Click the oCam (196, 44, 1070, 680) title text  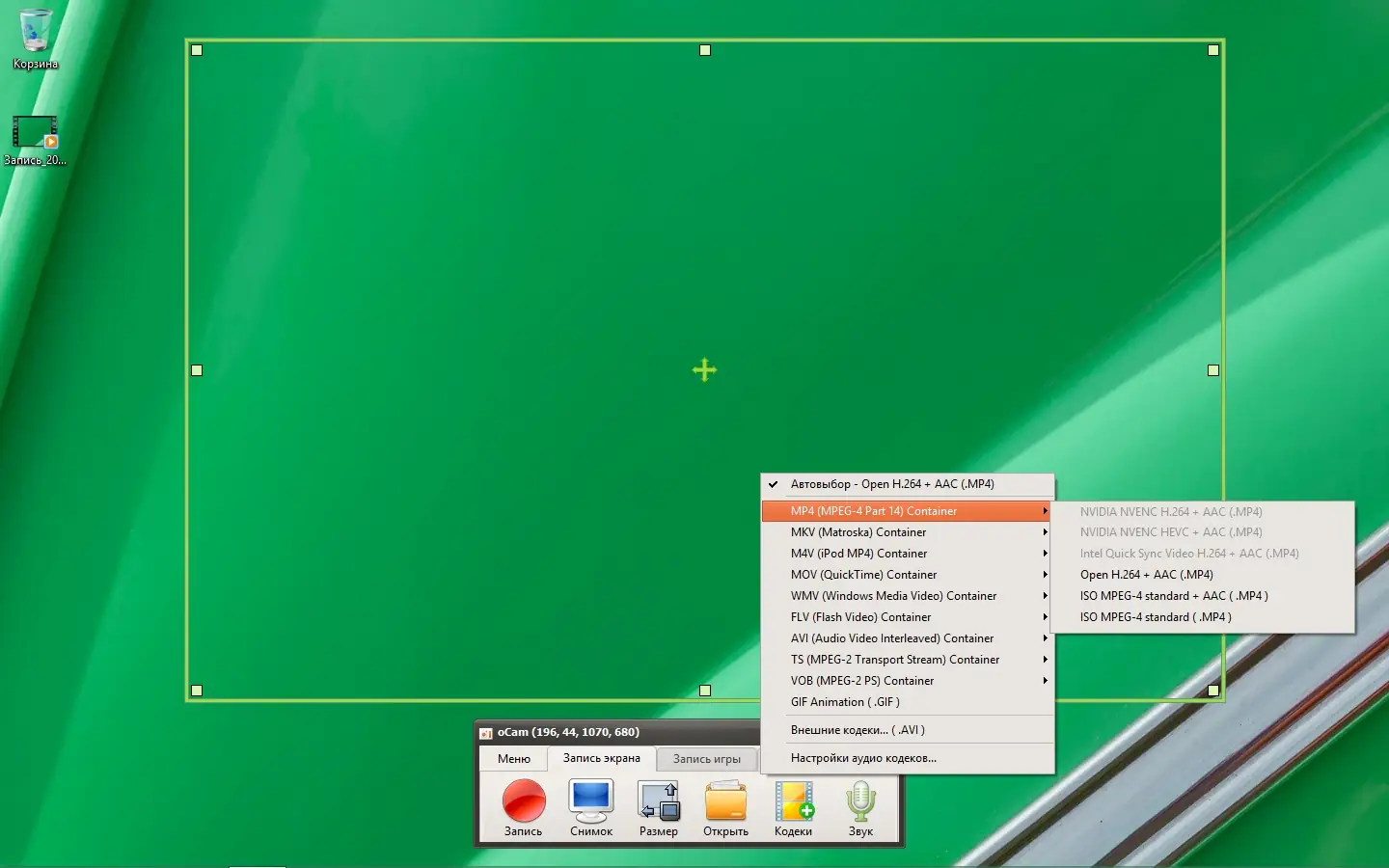568,732
